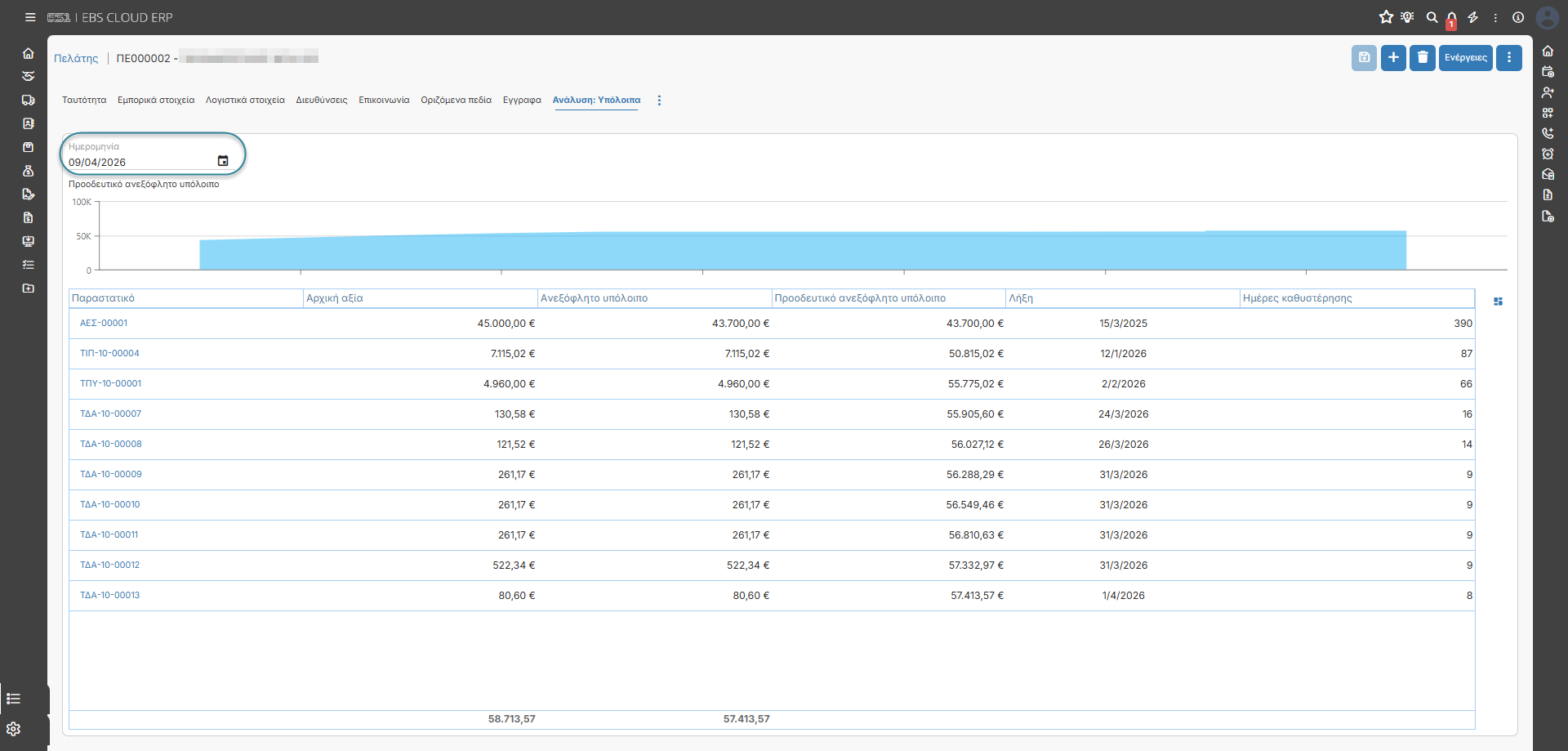The image size is (1568, 751).
Task: Open the invoice dollar document module
Action: coord(29,217)
